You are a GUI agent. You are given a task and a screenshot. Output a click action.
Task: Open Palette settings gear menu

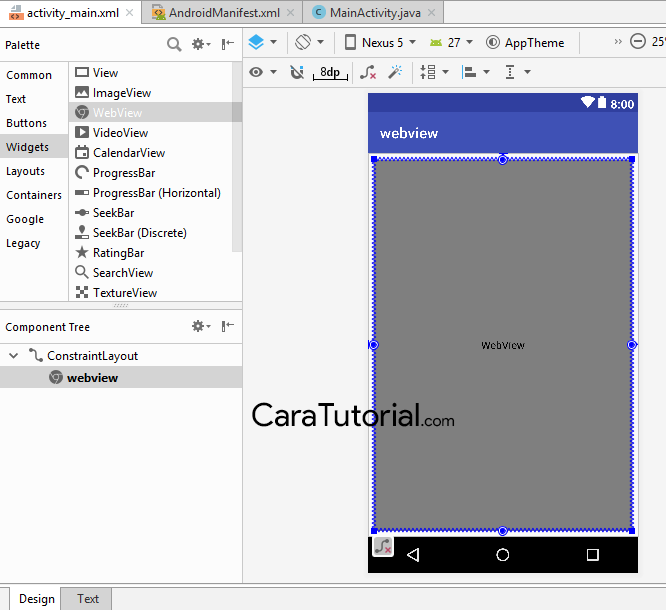[200, 44]
